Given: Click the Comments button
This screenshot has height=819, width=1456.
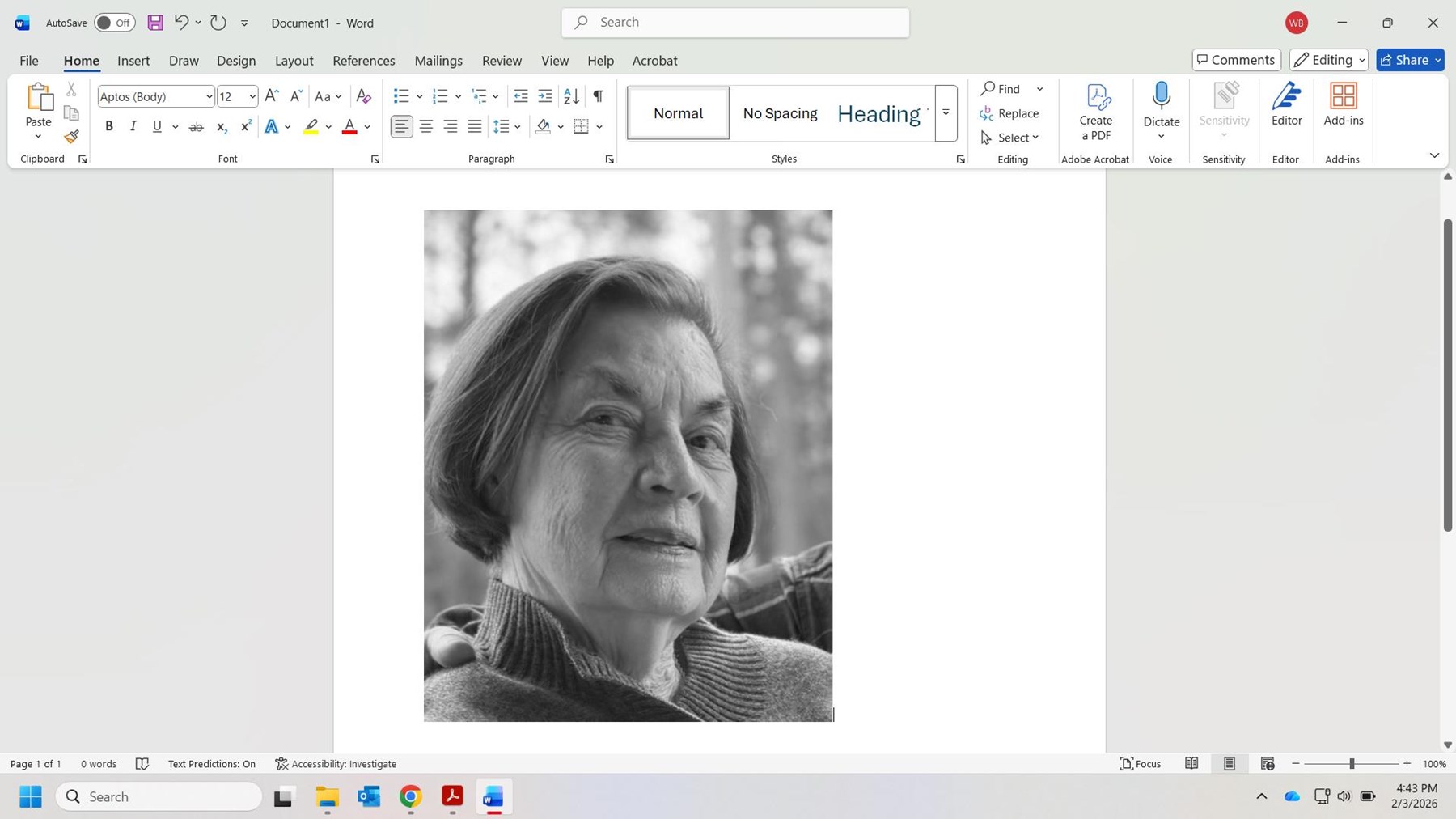Looking at the screenshot, I should tap(1236, 59).
